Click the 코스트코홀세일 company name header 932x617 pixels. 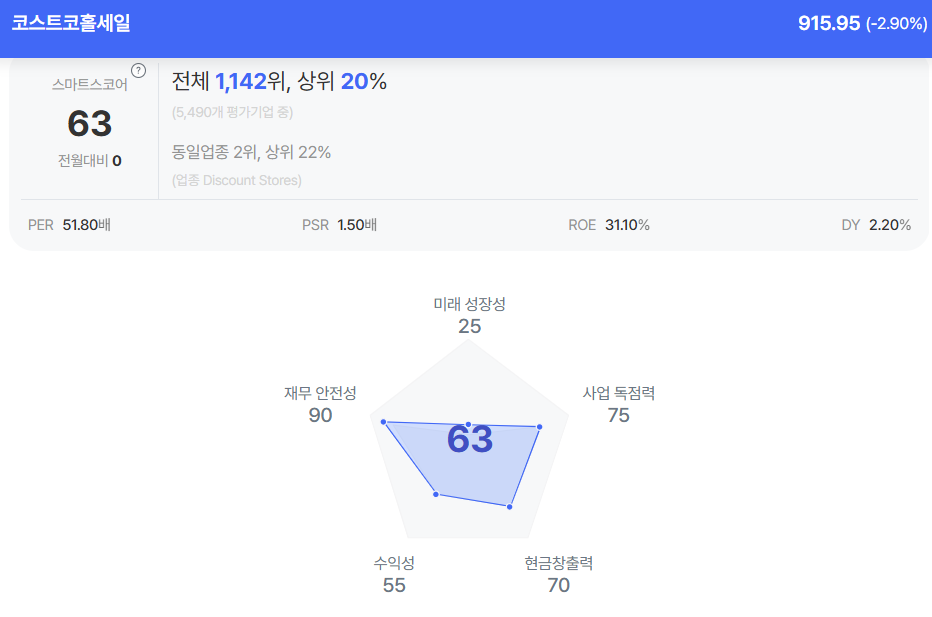pos(71,23)
